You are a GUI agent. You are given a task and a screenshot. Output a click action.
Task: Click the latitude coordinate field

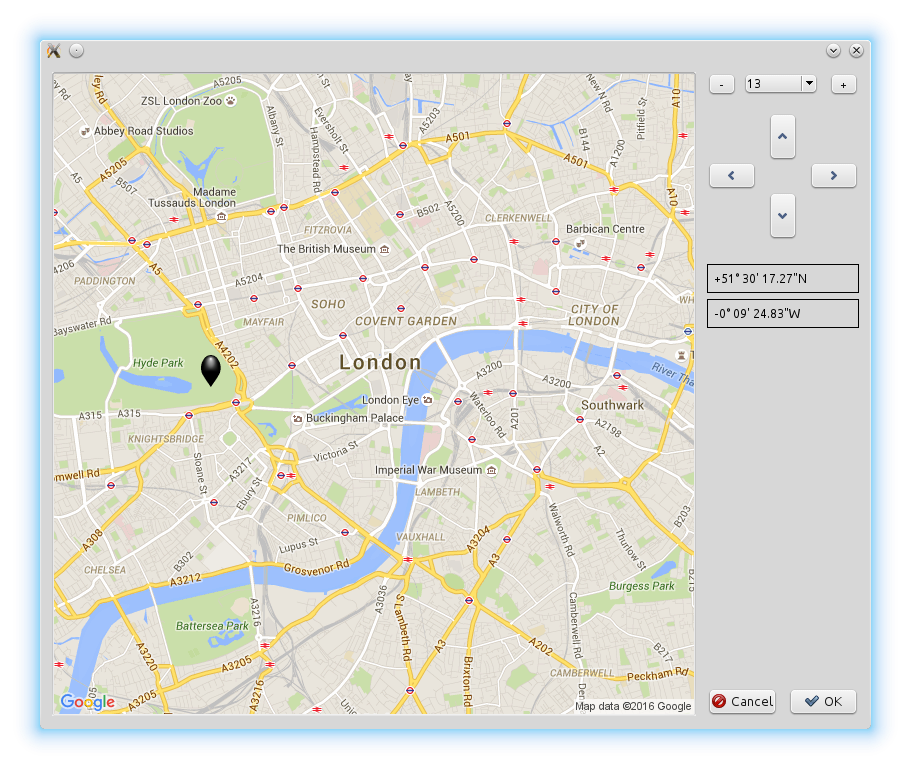pyautogui.click(x=782, y=279)
